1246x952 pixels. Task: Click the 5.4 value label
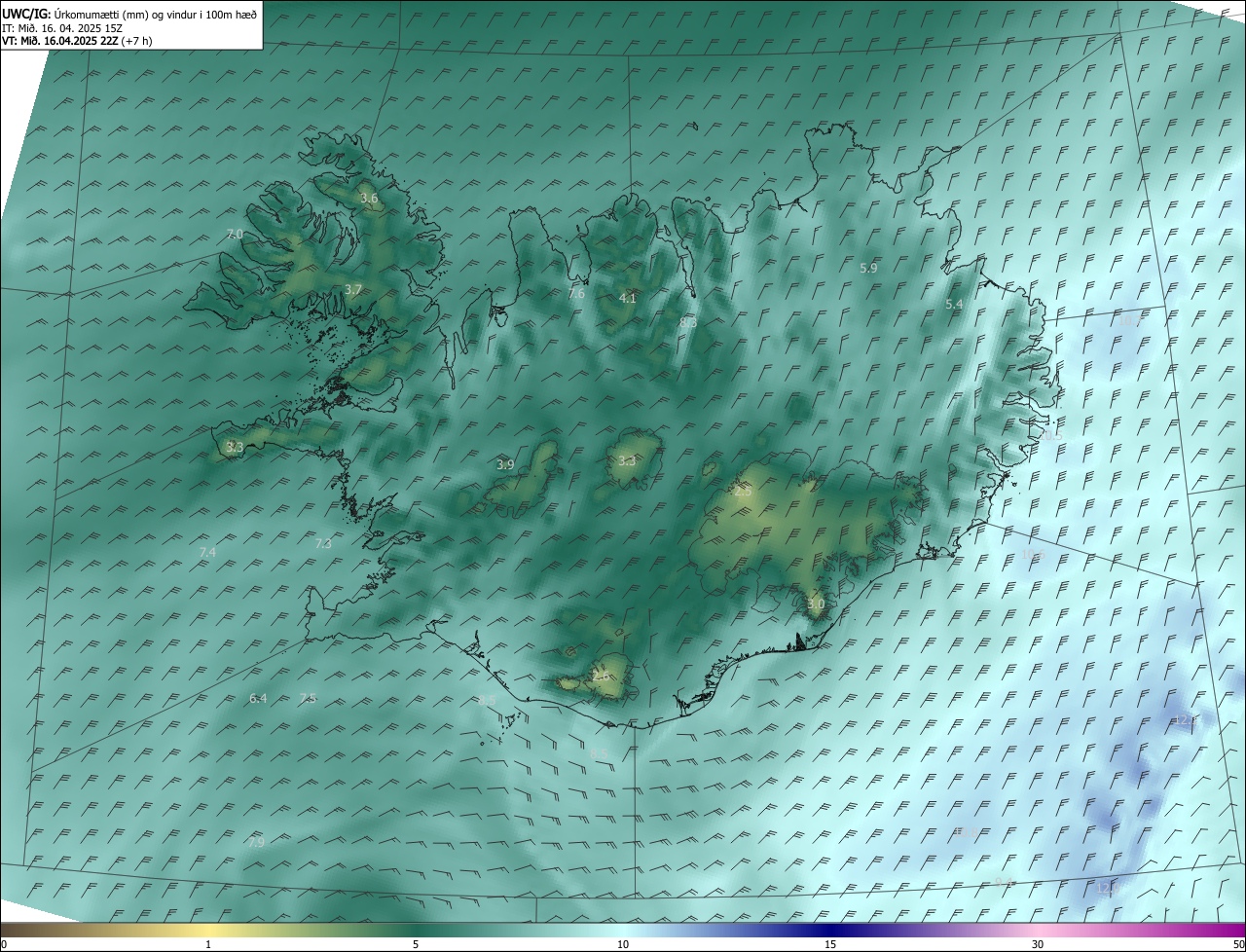pos(954,304)
